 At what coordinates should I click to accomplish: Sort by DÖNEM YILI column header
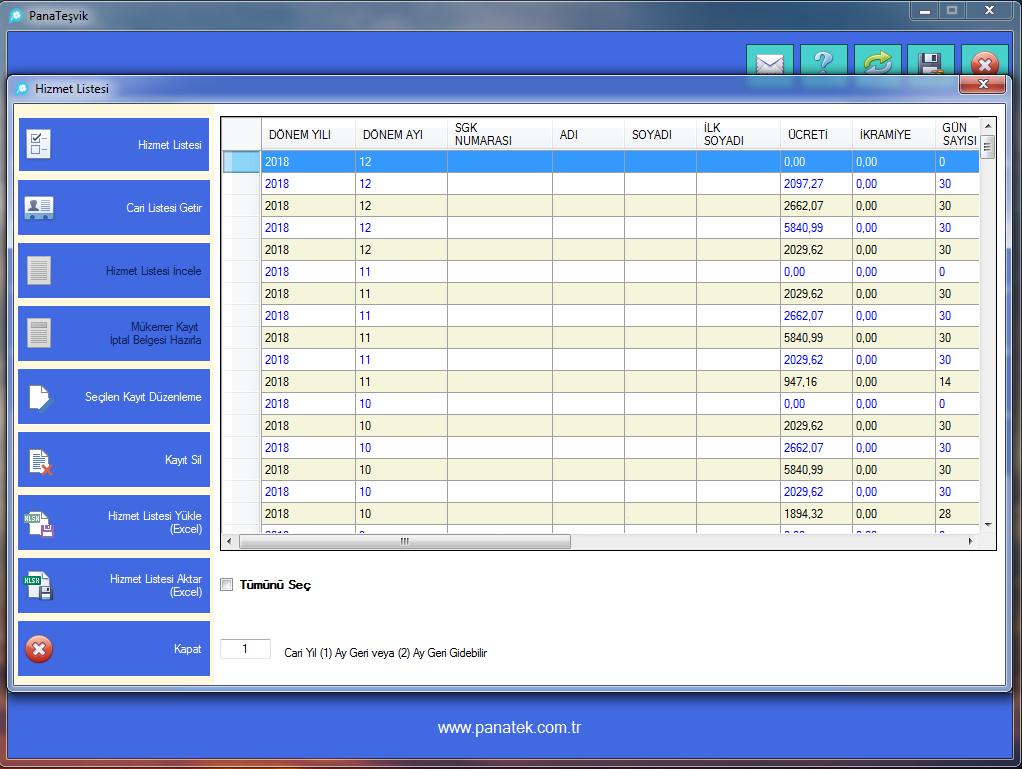click(x=308, y=134)
